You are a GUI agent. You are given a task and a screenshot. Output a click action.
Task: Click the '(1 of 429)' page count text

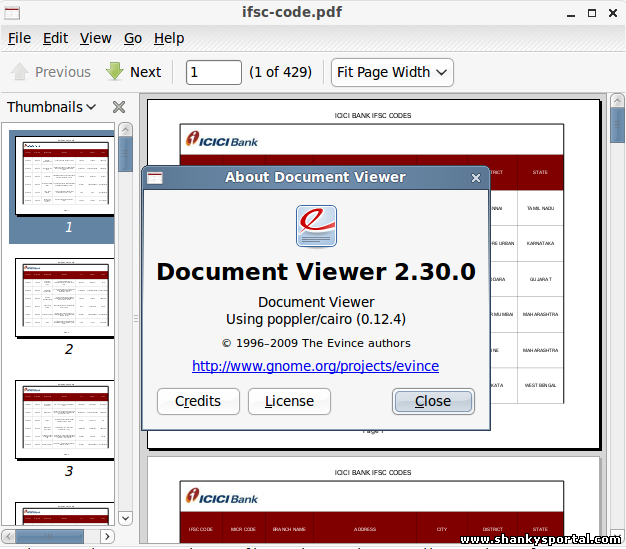[280, 72]
